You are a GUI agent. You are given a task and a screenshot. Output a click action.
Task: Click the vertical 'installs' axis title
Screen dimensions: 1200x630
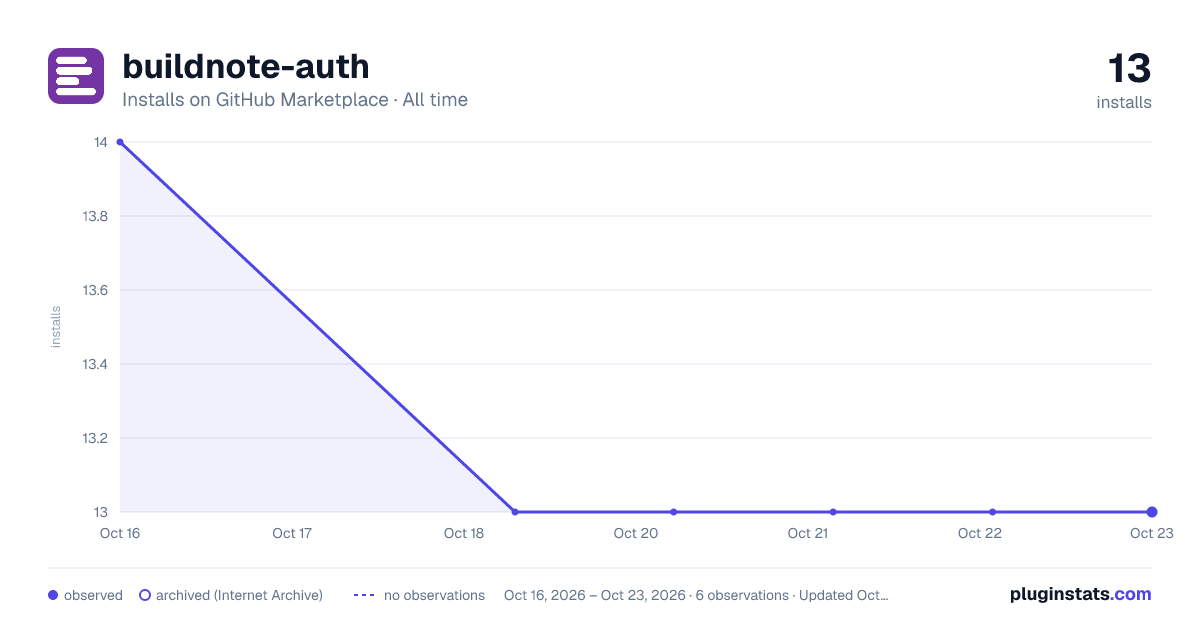click(56, 327)
